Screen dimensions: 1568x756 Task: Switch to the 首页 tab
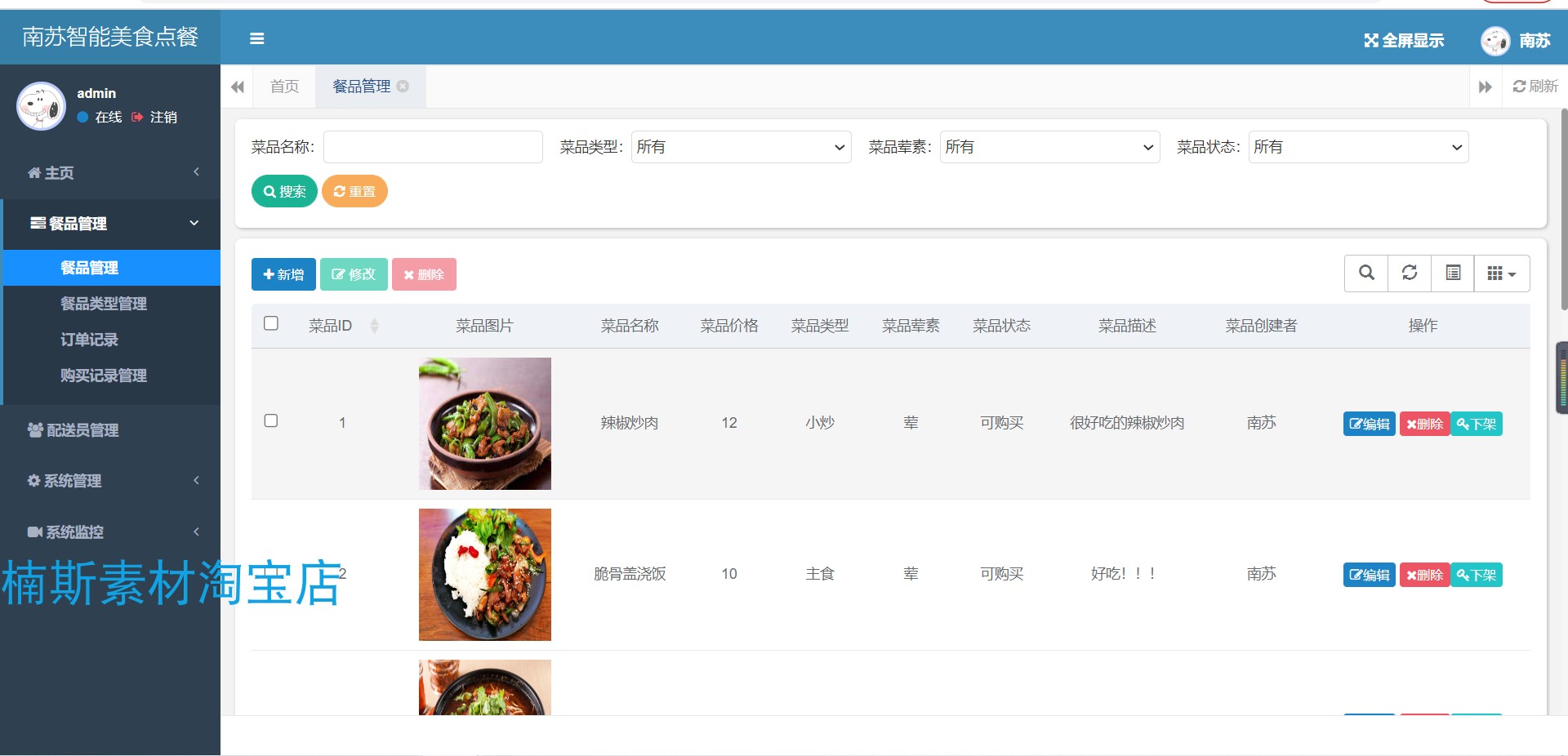pyautogui.click(x=284, y=86)
